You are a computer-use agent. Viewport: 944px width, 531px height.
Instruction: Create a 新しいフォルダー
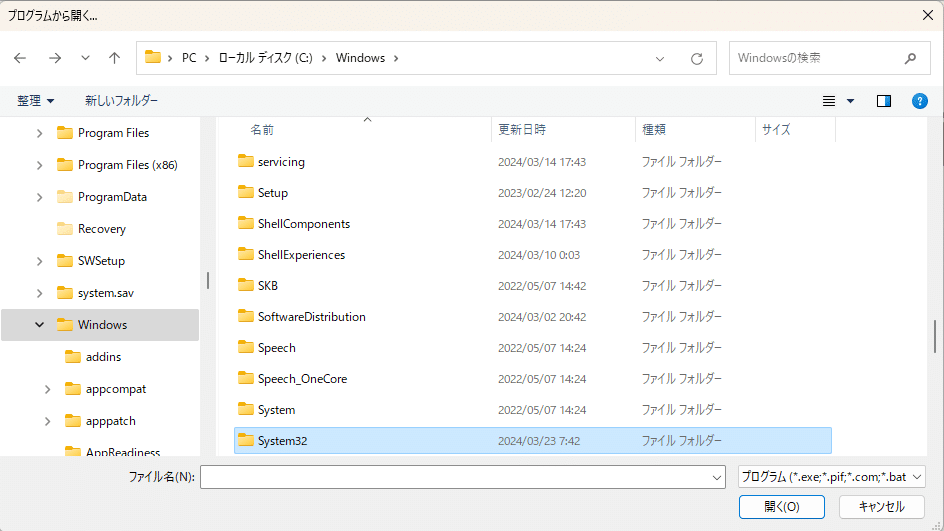[x=121, y=101]
